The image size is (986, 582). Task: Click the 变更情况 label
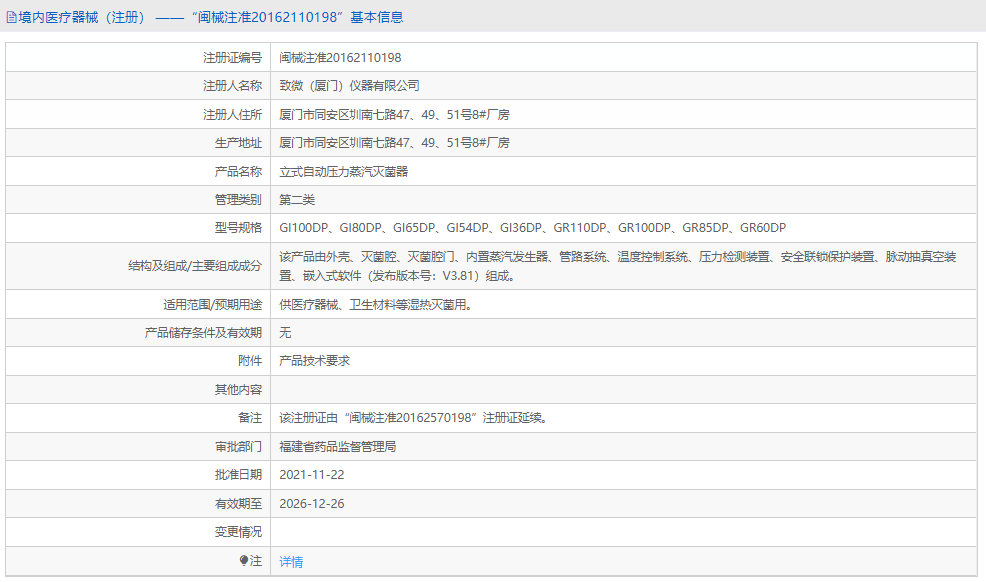238,532
